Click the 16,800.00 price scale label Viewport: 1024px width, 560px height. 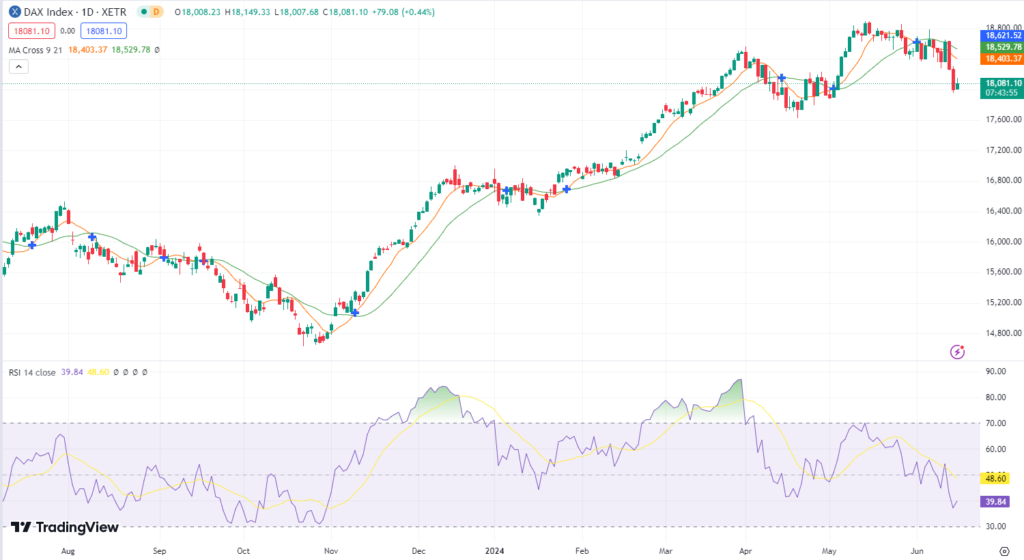1003,180
